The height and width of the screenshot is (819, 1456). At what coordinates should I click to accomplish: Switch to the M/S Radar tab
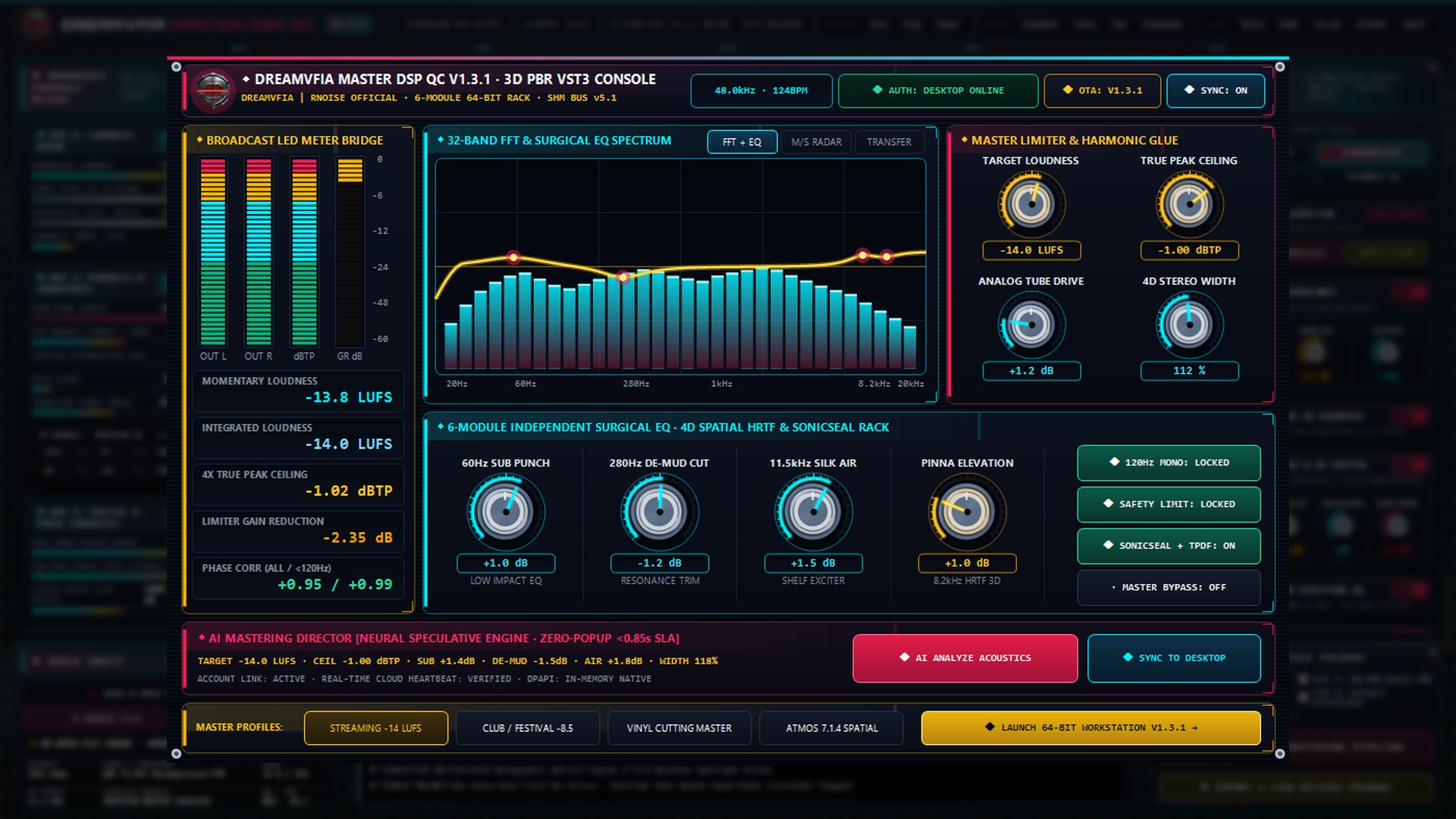816,142
